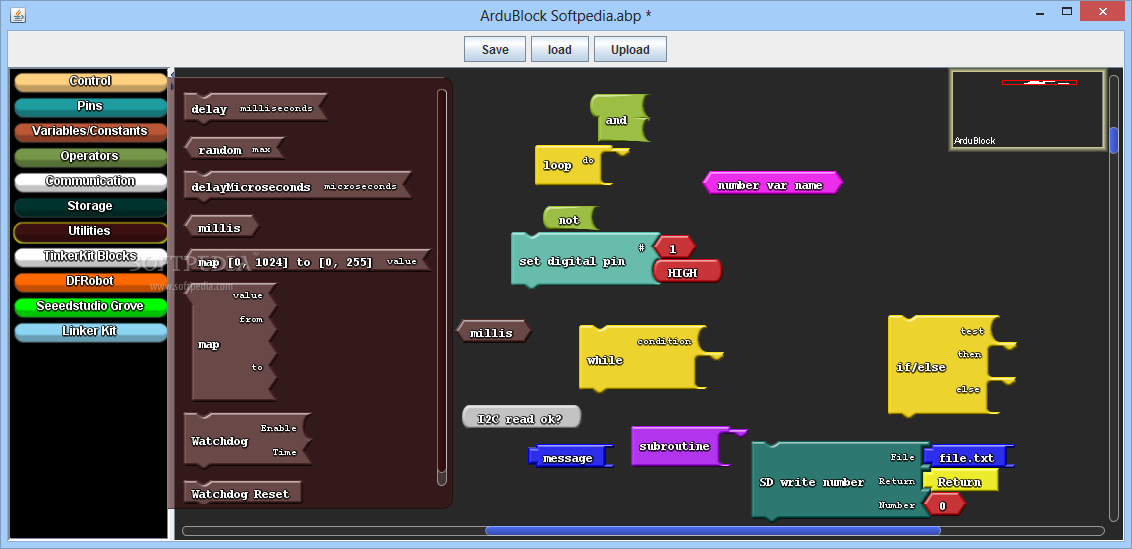Select the yellow 'Return' block

coord(960,481)
